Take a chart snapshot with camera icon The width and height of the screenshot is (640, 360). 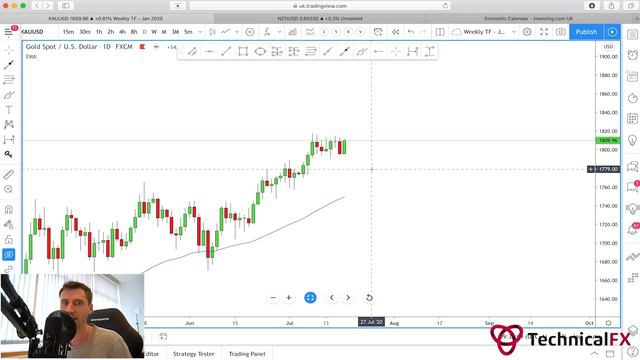click(x=560, y=32)
